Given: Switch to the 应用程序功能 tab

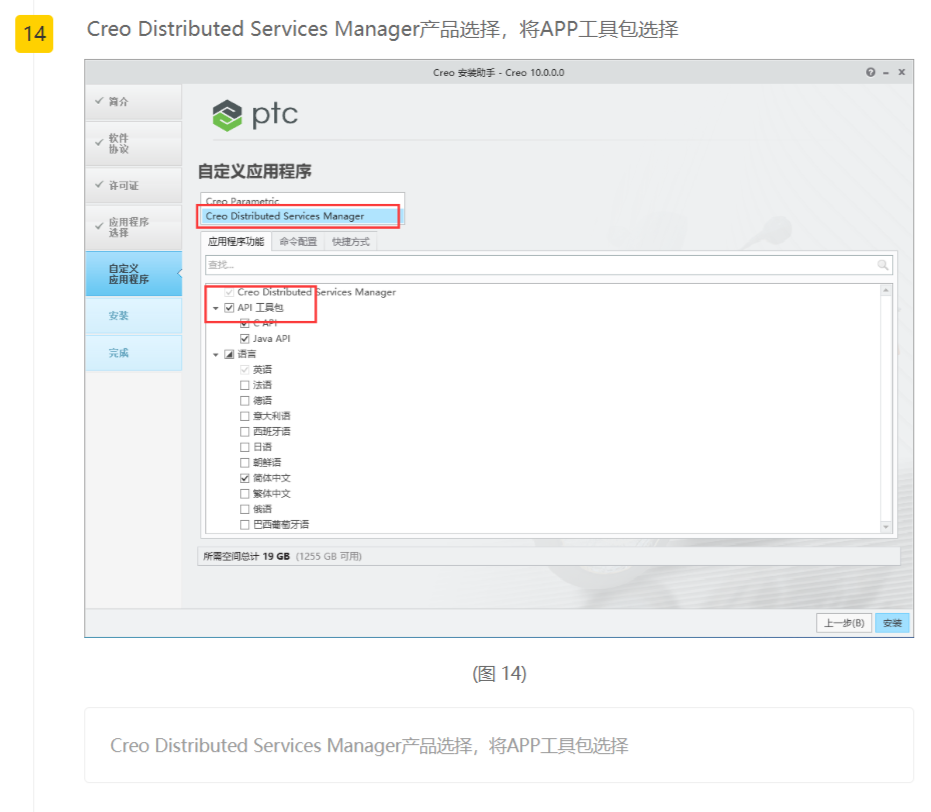Looking at the screenshot, I should 236,242.
